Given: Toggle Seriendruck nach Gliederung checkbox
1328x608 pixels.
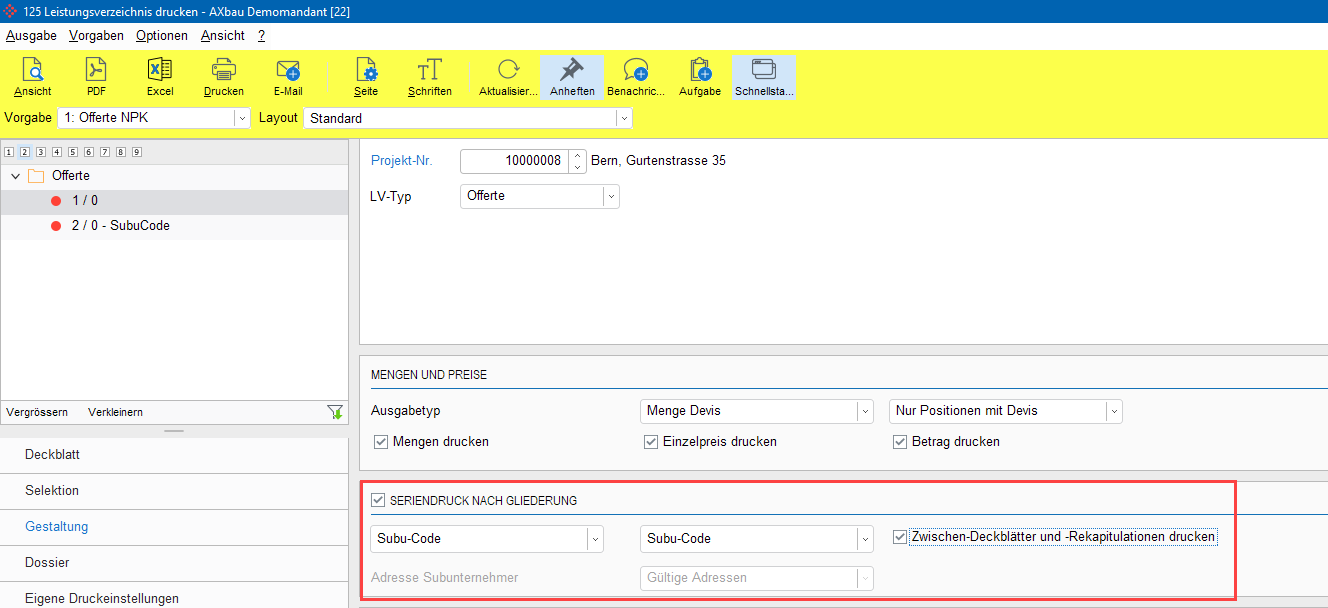Looking at the screenshot, I should 378,500.
